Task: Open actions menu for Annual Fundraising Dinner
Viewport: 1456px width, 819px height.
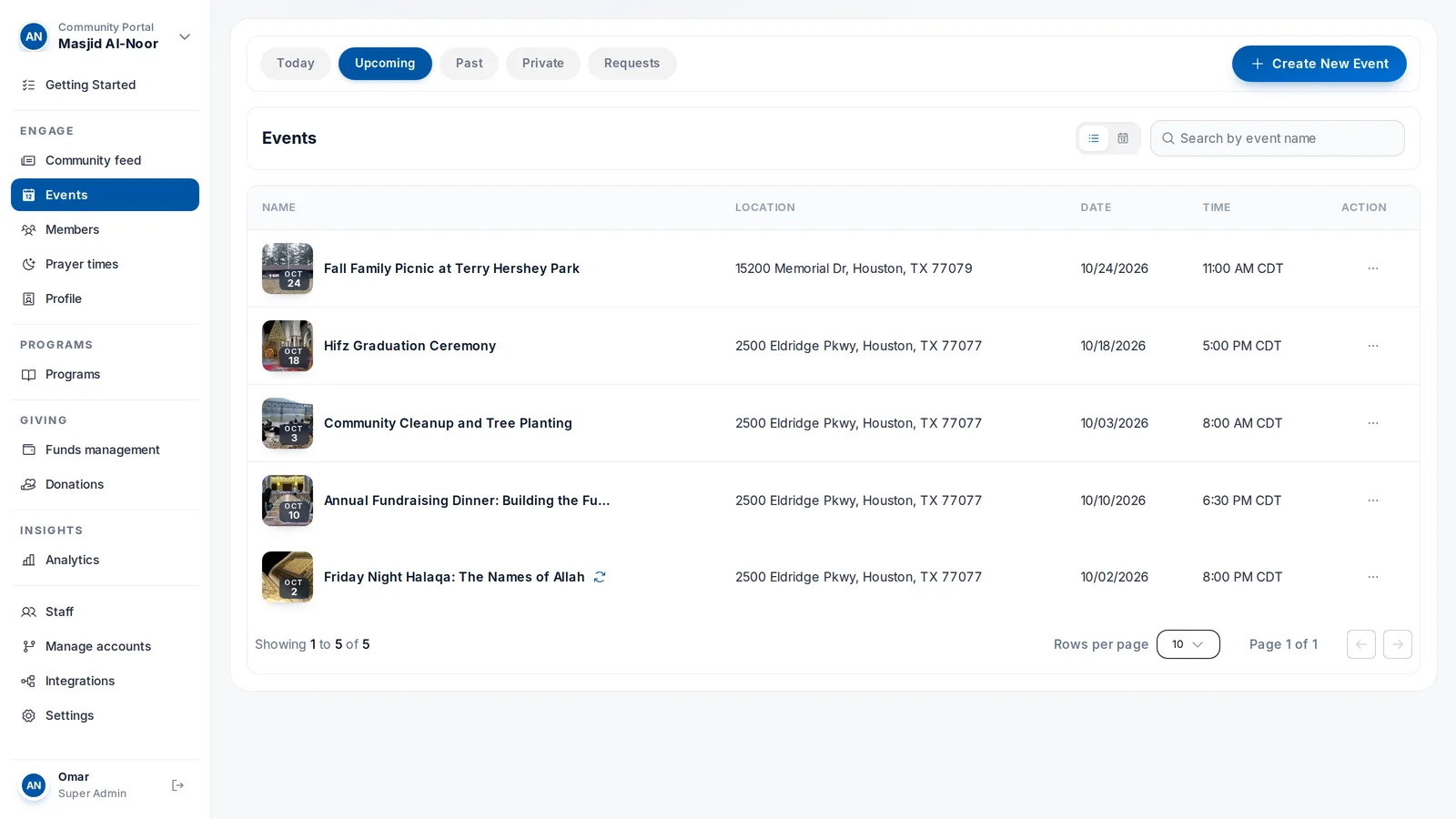Action: 1373,500
